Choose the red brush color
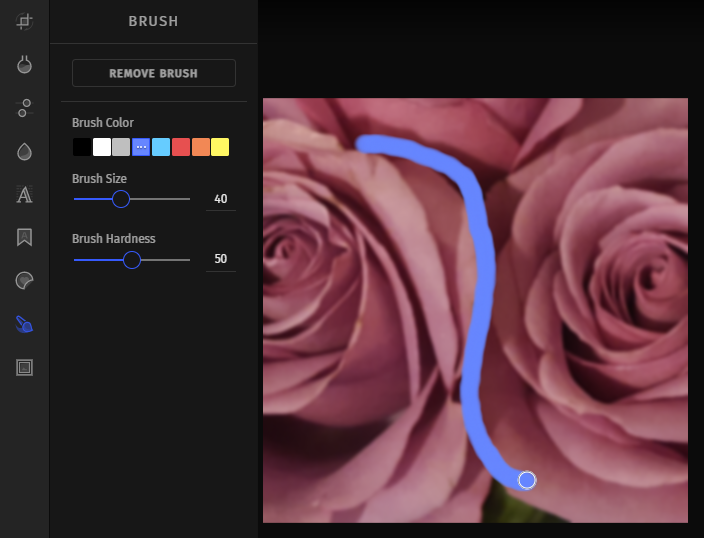The width and height of the screenshot is (704, 538). tap(180, 147)
